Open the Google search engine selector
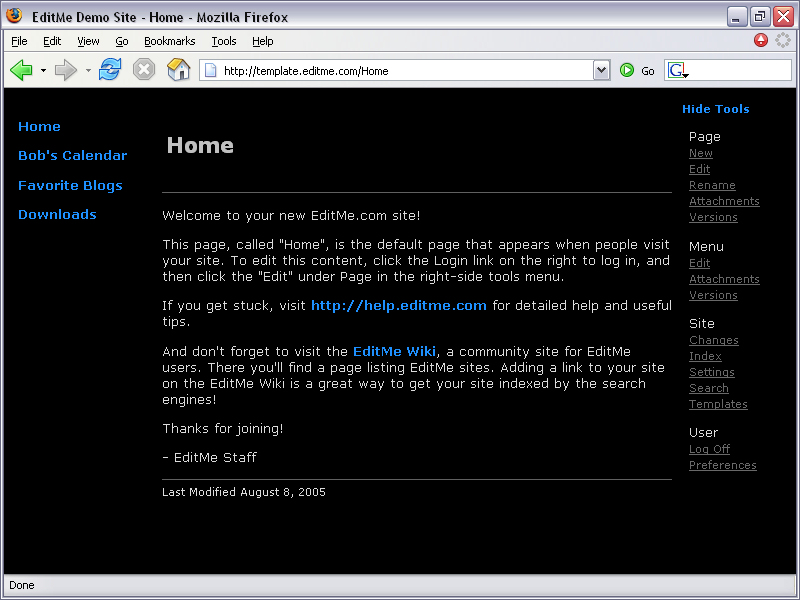Screen dimensions: 800x600 (x=678, y=70)
